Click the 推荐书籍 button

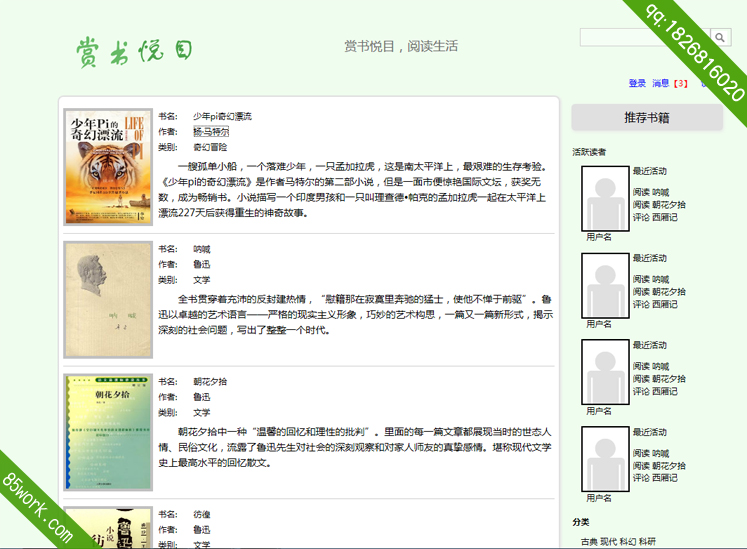(x=647, y=117)
